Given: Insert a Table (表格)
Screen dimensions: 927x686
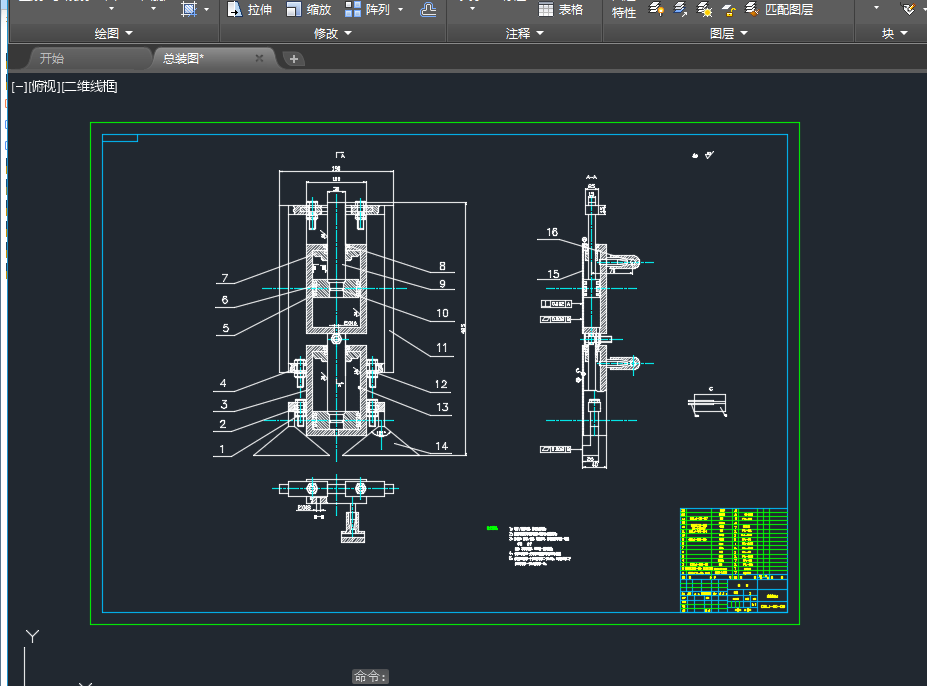Looking at the screenshot, I should point(561,10).
